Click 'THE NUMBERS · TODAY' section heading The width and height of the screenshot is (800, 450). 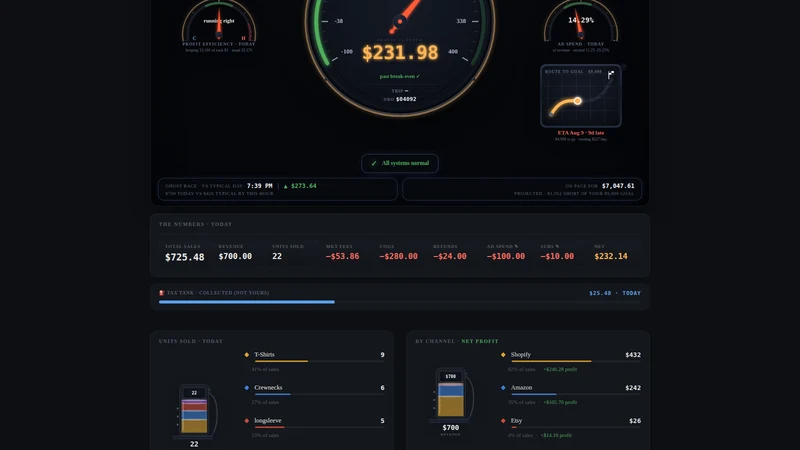[x=195, y=224]
